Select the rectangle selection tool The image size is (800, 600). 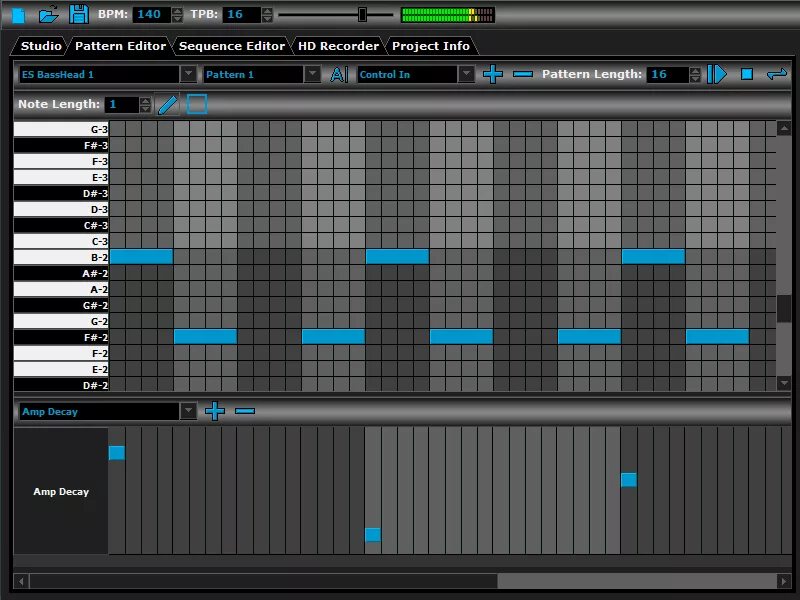[x=197, y=105]
